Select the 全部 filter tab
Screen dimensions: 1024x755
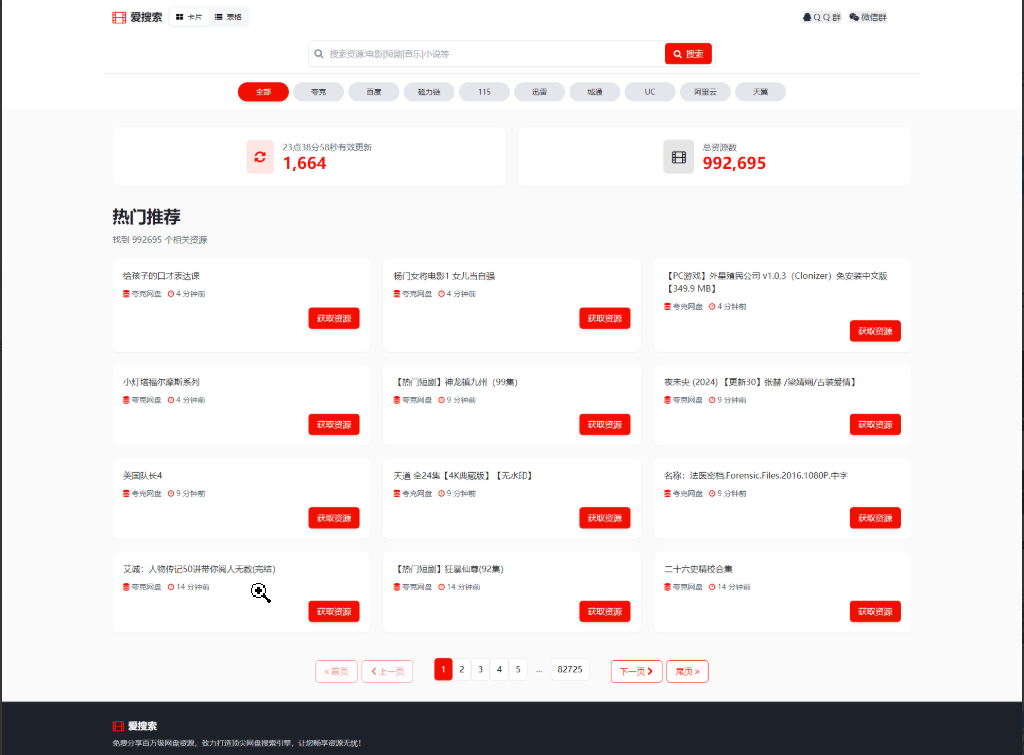[263, 92]
